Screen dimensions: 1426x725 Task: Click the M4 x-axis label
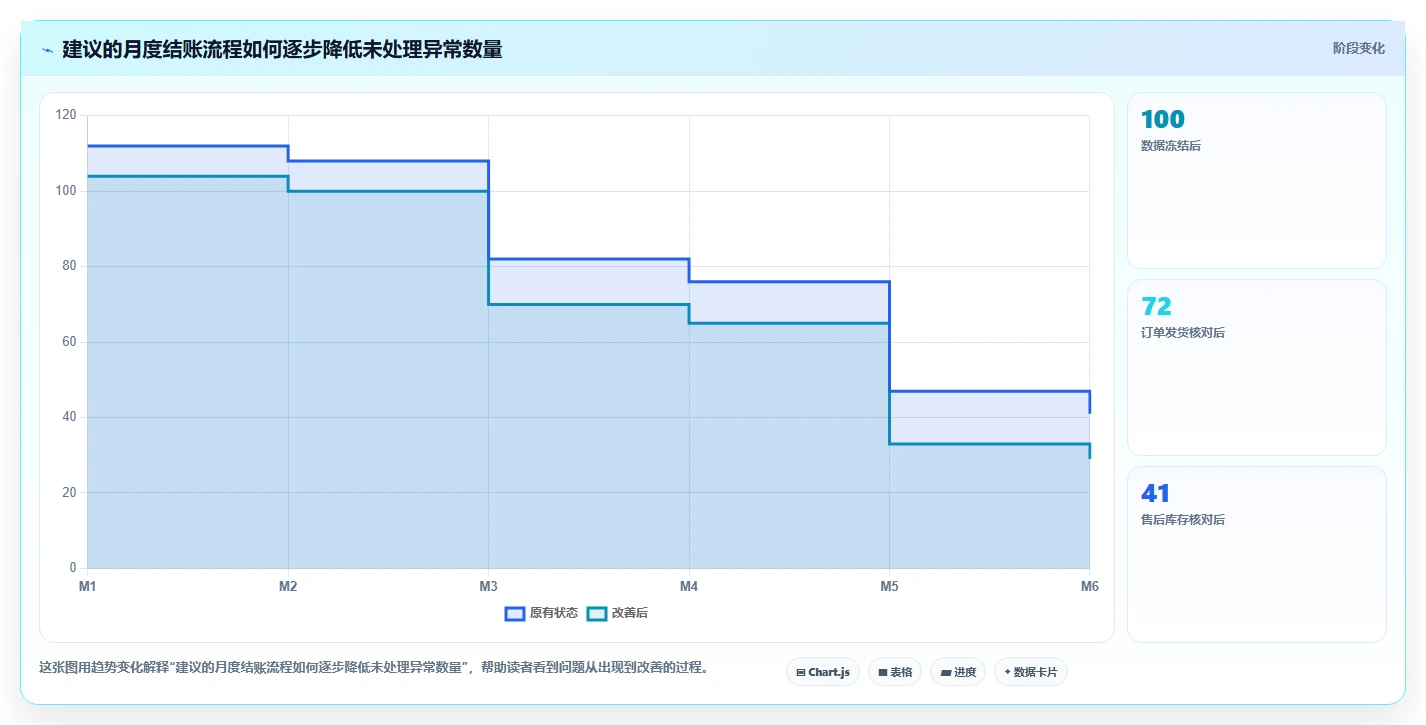click(x=689, y=587)
